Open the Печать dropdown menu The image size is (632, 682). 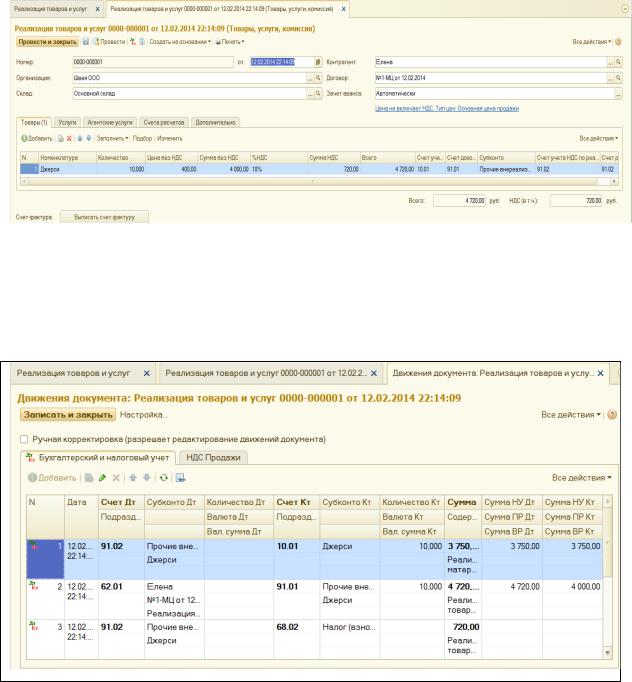230,42
